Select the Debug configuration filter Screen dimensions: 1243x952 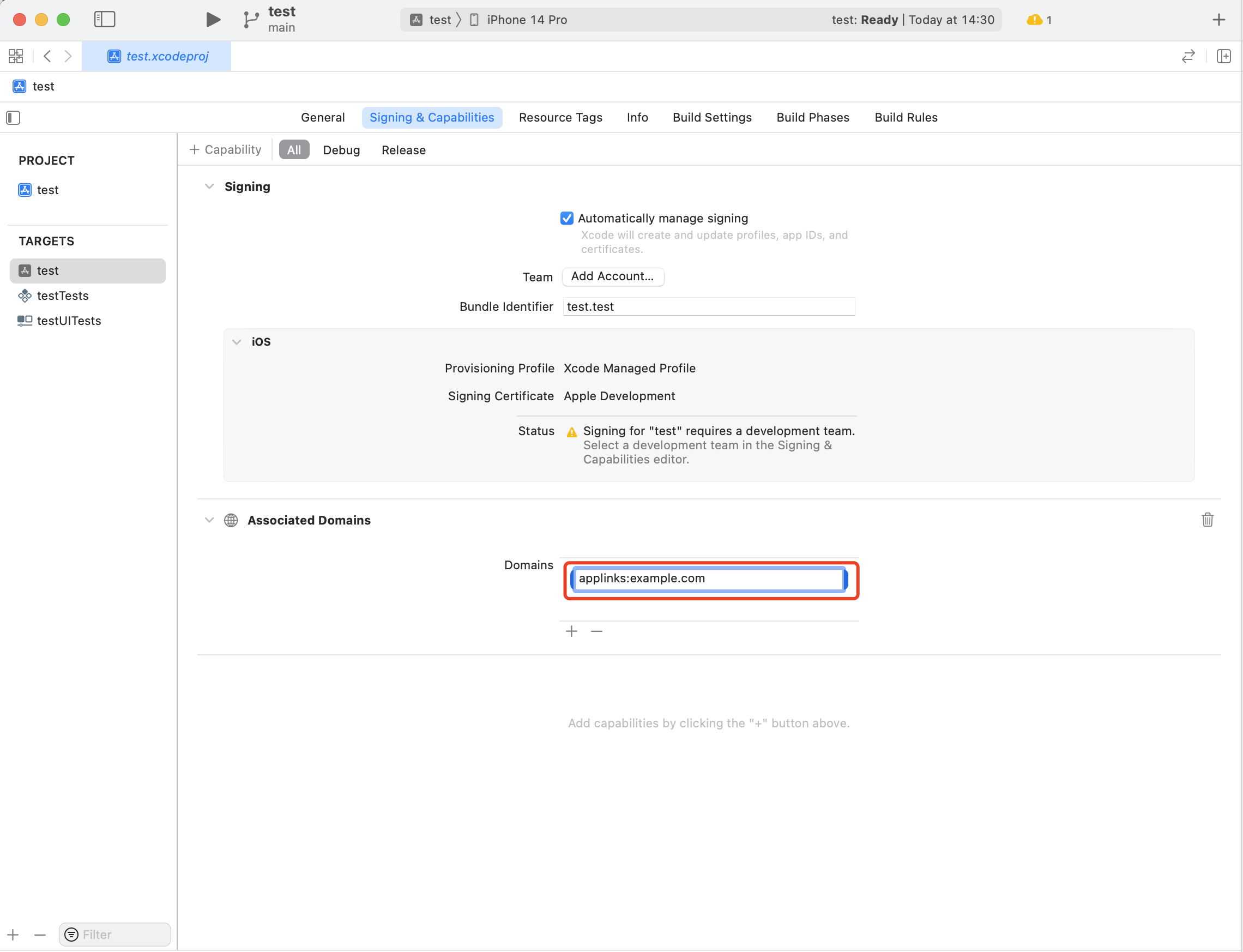tap(341, 150)
